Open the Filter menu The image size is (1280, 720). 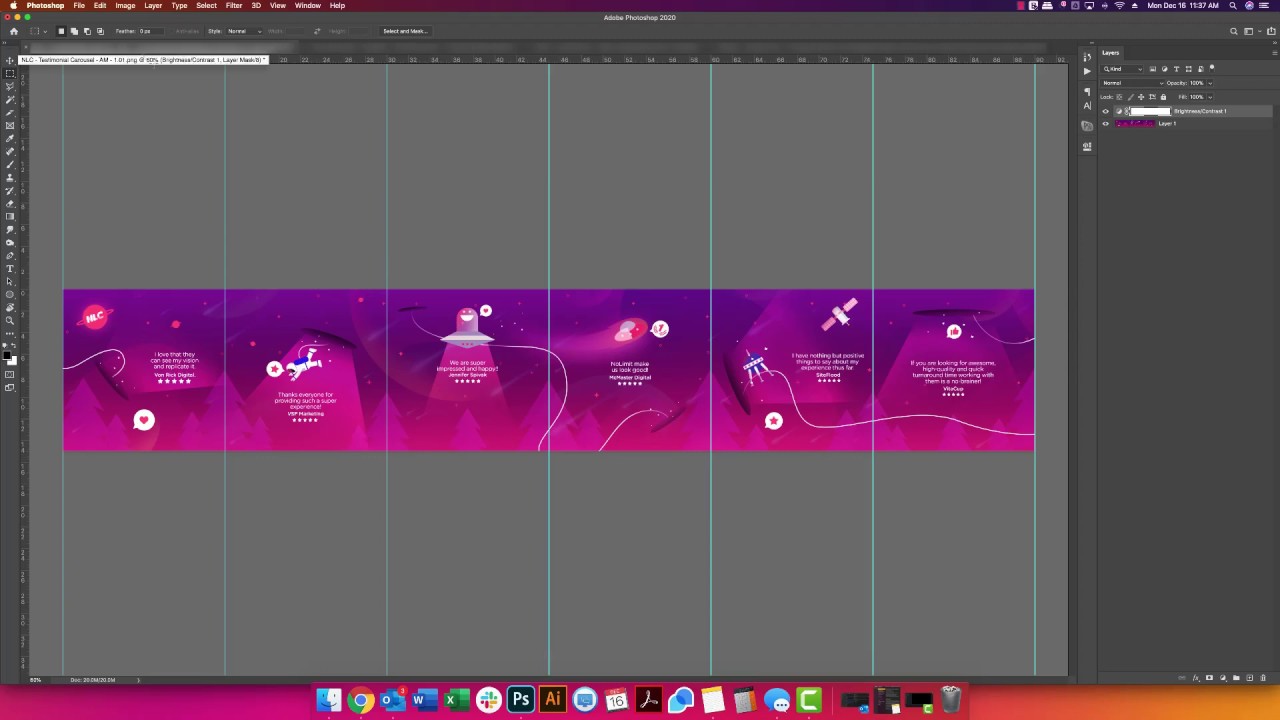tap(233, 6)
